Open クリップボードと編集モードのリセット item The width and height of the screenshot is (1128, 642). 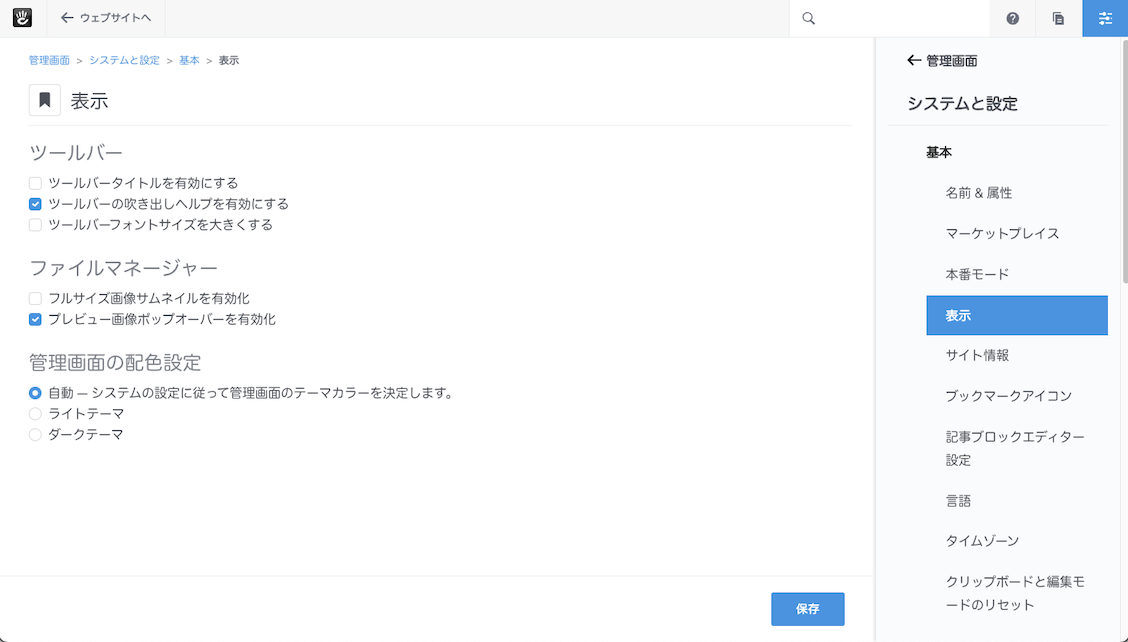click(x=1015, y=593)
